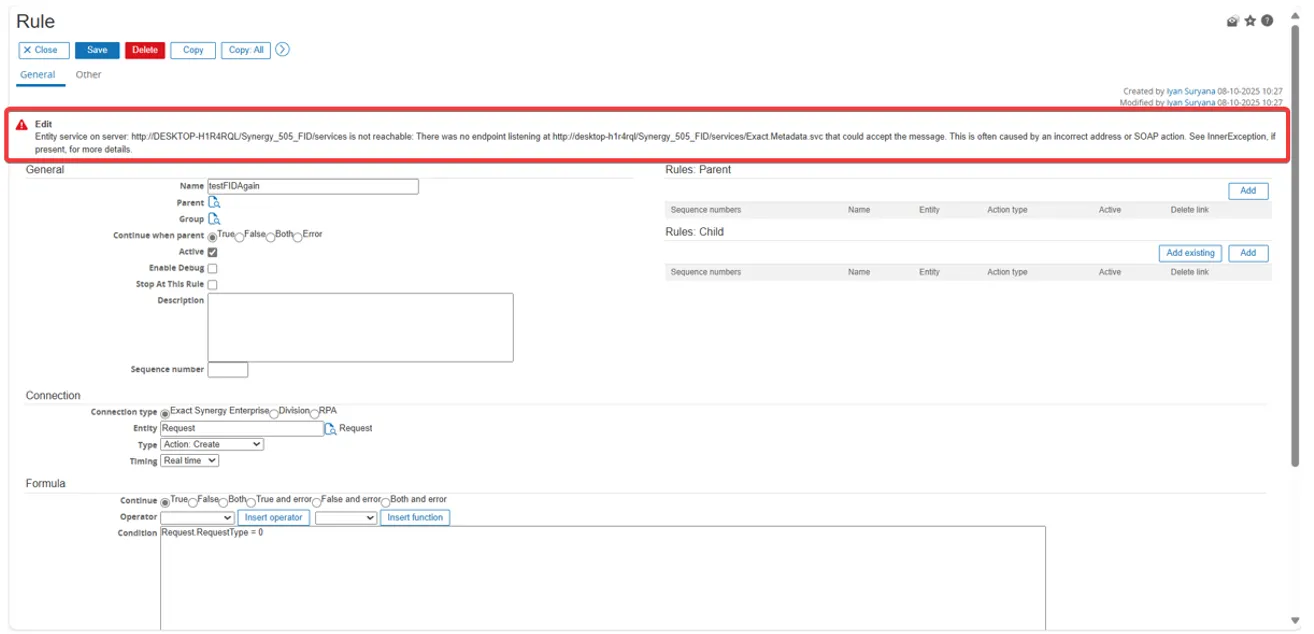Select the General tab
The height and width of the screenshot is (634, 1314).
click(x=38, y=75)
